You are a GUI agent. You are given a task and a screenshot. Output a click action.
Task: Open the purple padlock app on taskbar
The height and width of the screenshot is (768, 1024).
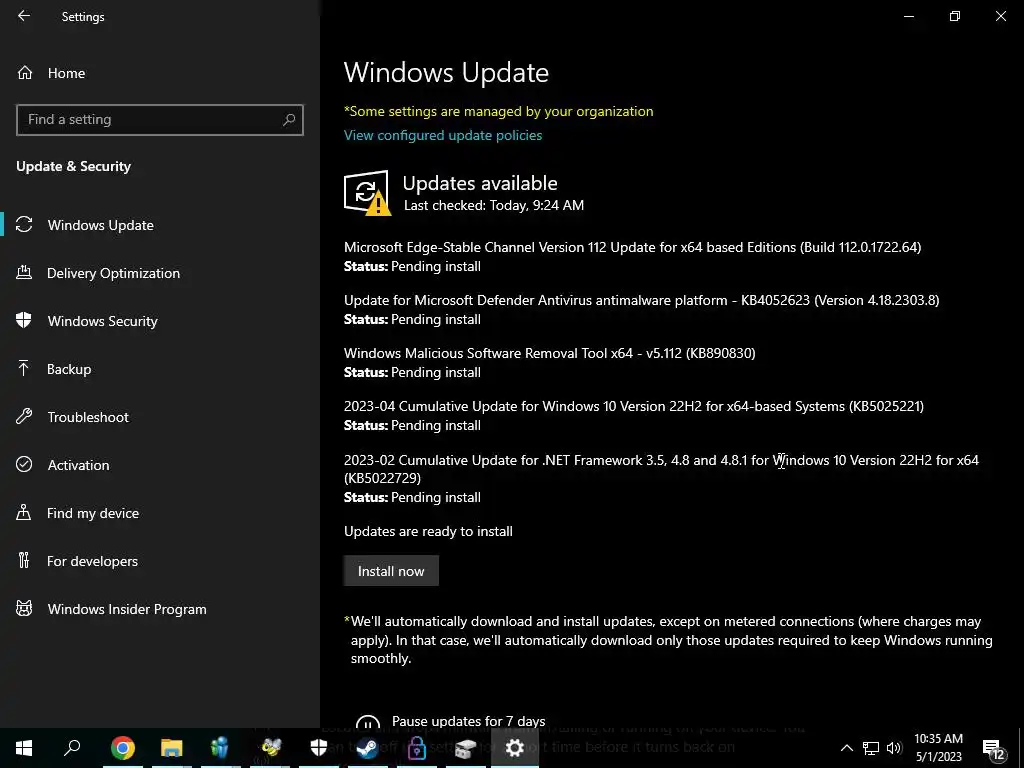pos(417,748)
